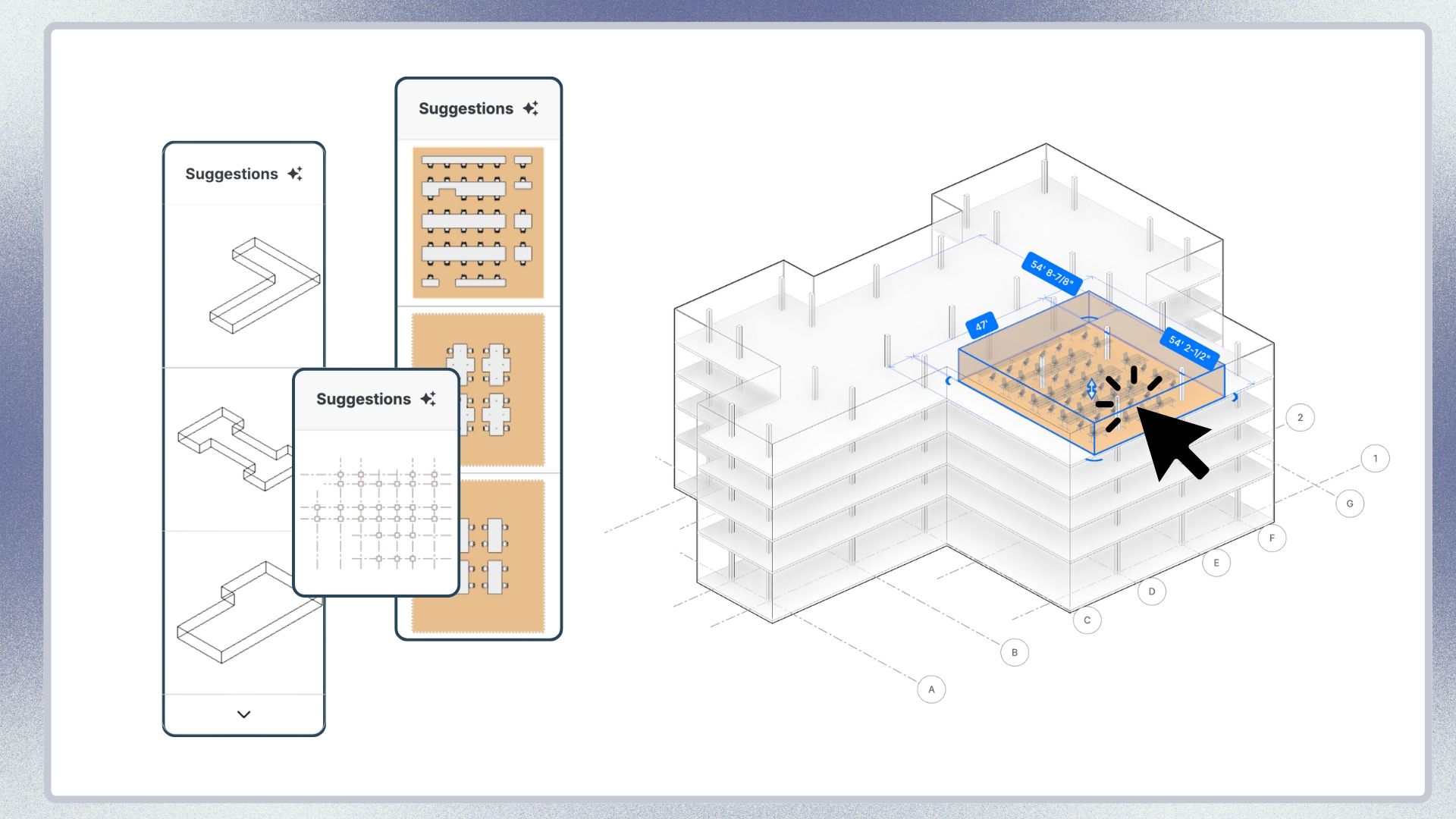The width and height of the screenshot is (1456, 819).
Task: Expand left Suggestions panel with chevron down
Action: [243, 714]
